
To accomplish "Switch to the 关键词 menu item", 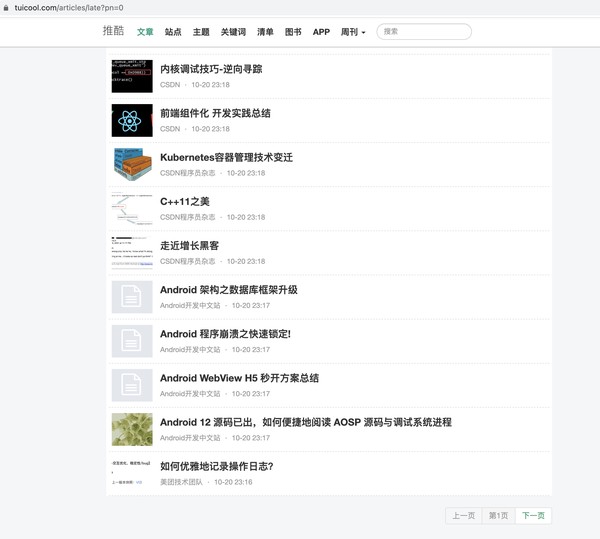I will tap(233, 32).
